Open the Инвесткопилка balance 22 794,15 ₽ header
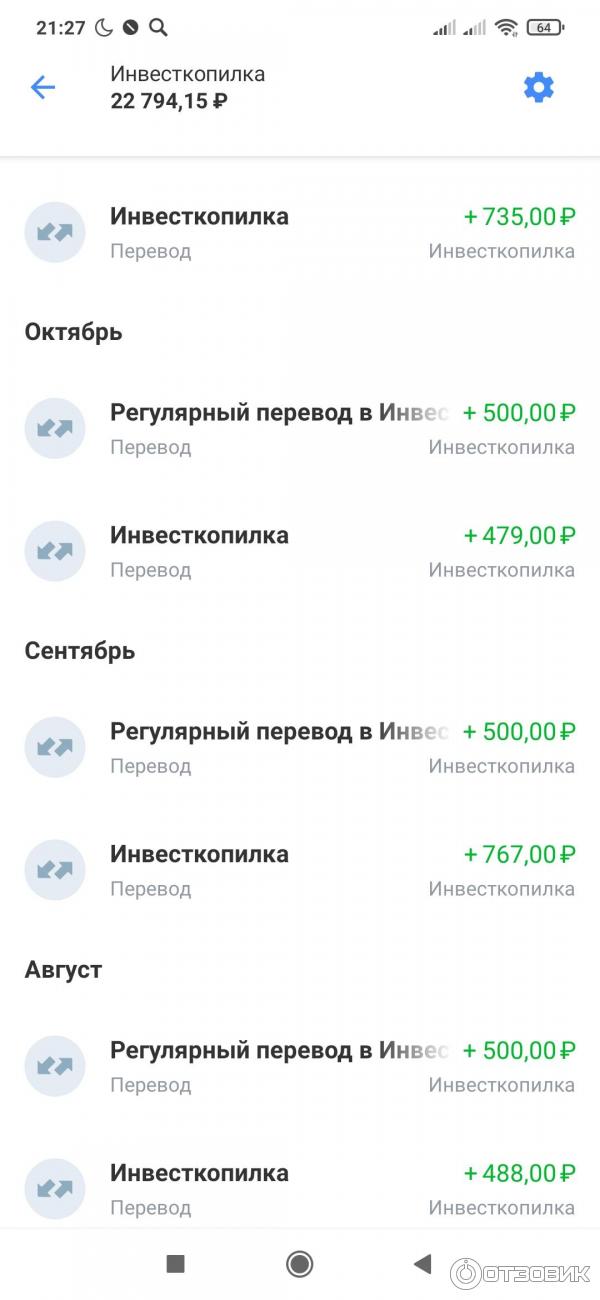Screen dimensions: 600x1300 (x=186, y=87)
